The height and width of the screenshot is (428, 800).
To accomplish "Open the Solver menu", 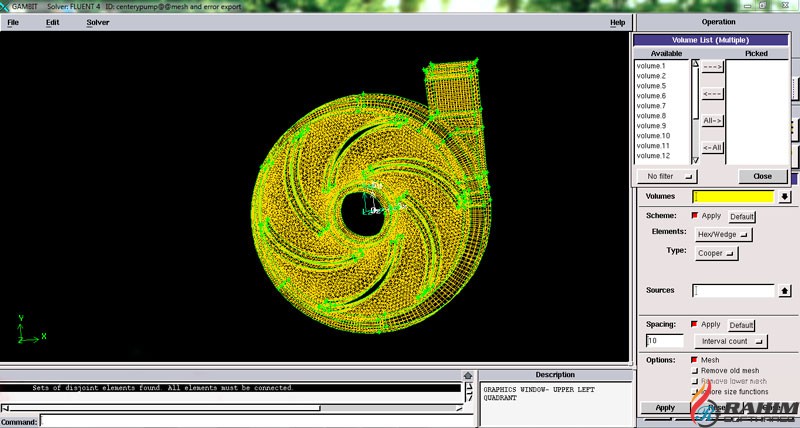I will [x=98, y=22].
